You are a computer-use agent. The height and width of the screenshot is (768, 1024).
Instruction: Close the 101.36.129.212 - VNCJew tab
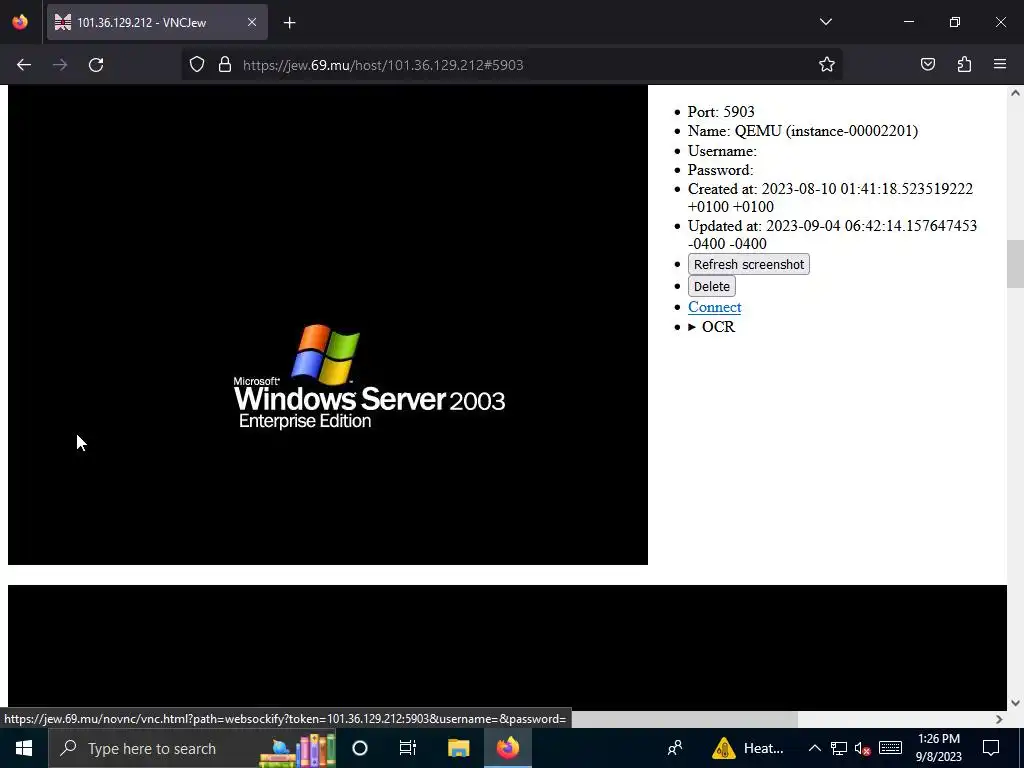point(251,22)
